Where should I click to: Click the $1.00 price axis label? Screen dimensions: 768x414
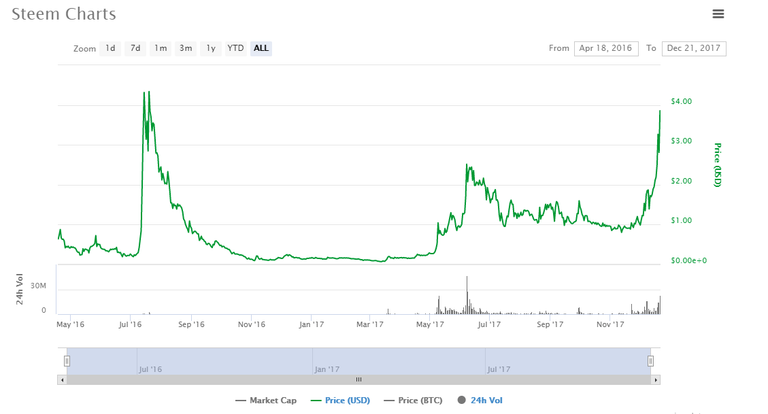(681, 220)
